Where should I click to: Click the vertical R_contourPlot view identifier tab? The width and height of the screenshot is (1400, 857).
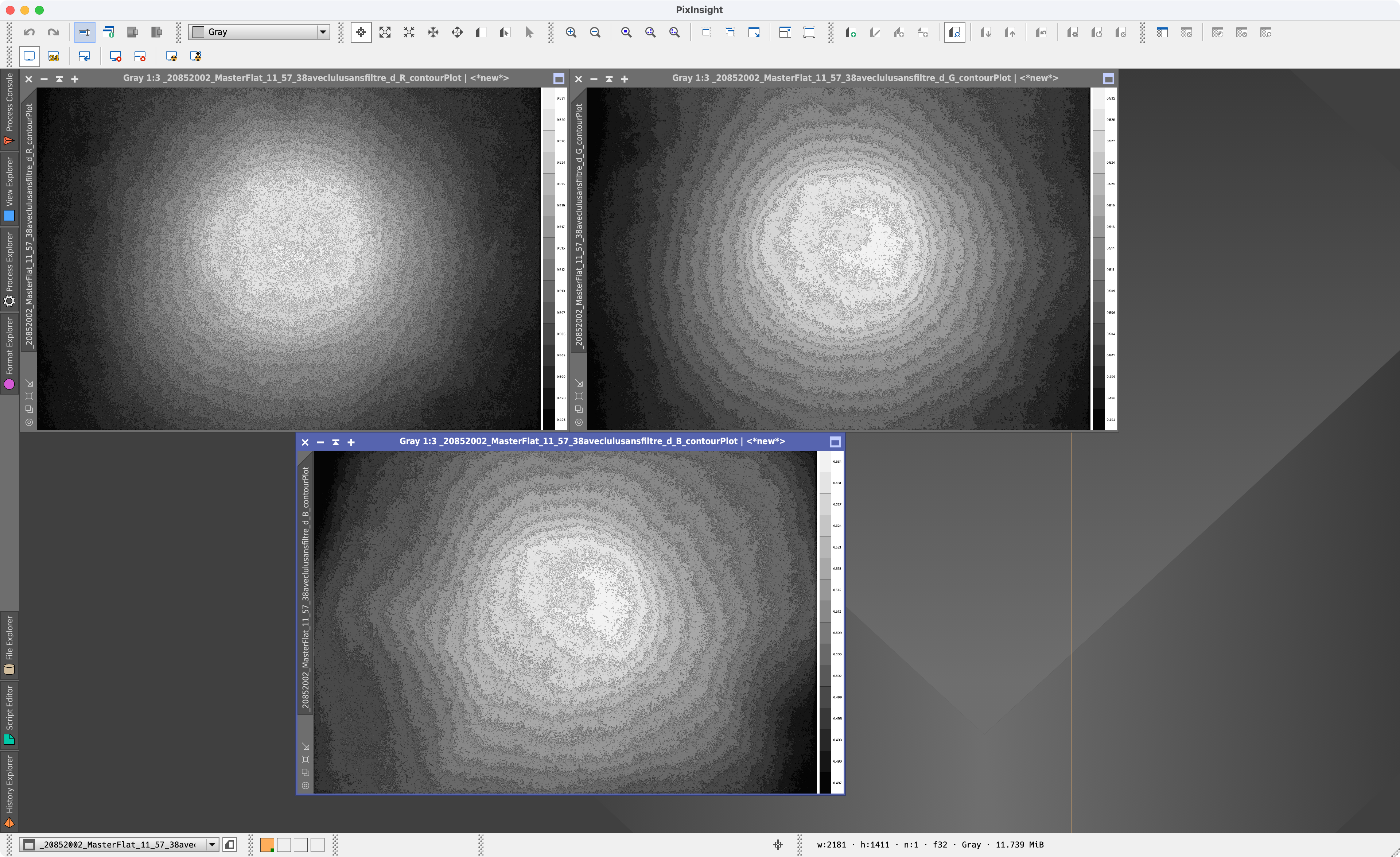coord(29,225)
